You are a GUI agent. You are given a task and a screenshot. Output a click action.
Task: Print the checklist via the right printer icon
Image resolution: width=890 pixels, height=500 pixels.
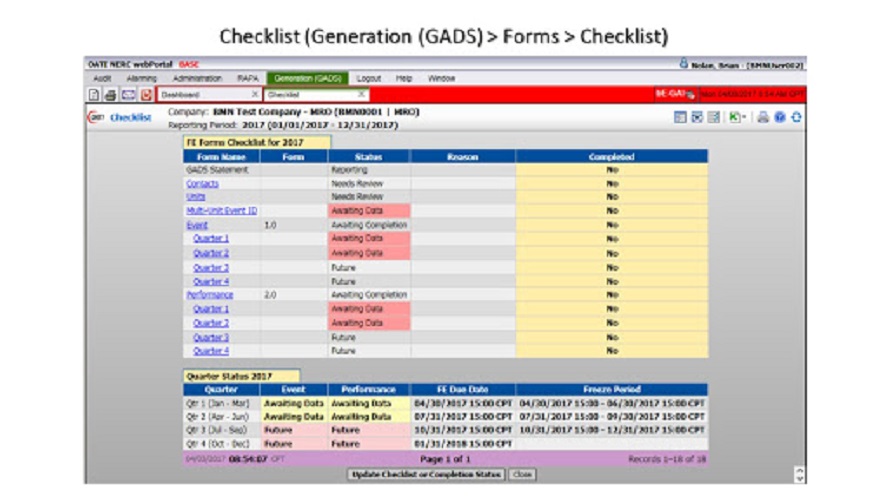pyautogui.click(x=763, y=117)
